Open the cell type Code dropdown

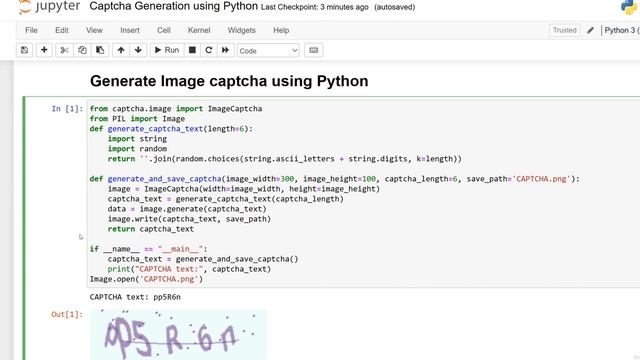(x=268, y=51)
